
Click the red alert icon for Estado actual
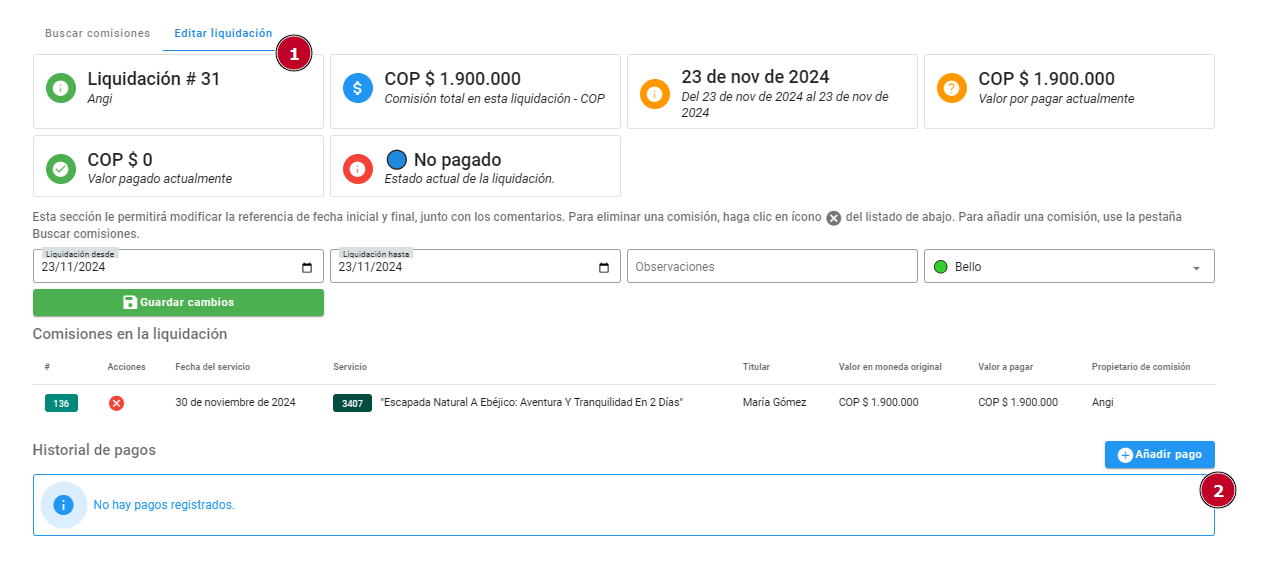point(358,169)
